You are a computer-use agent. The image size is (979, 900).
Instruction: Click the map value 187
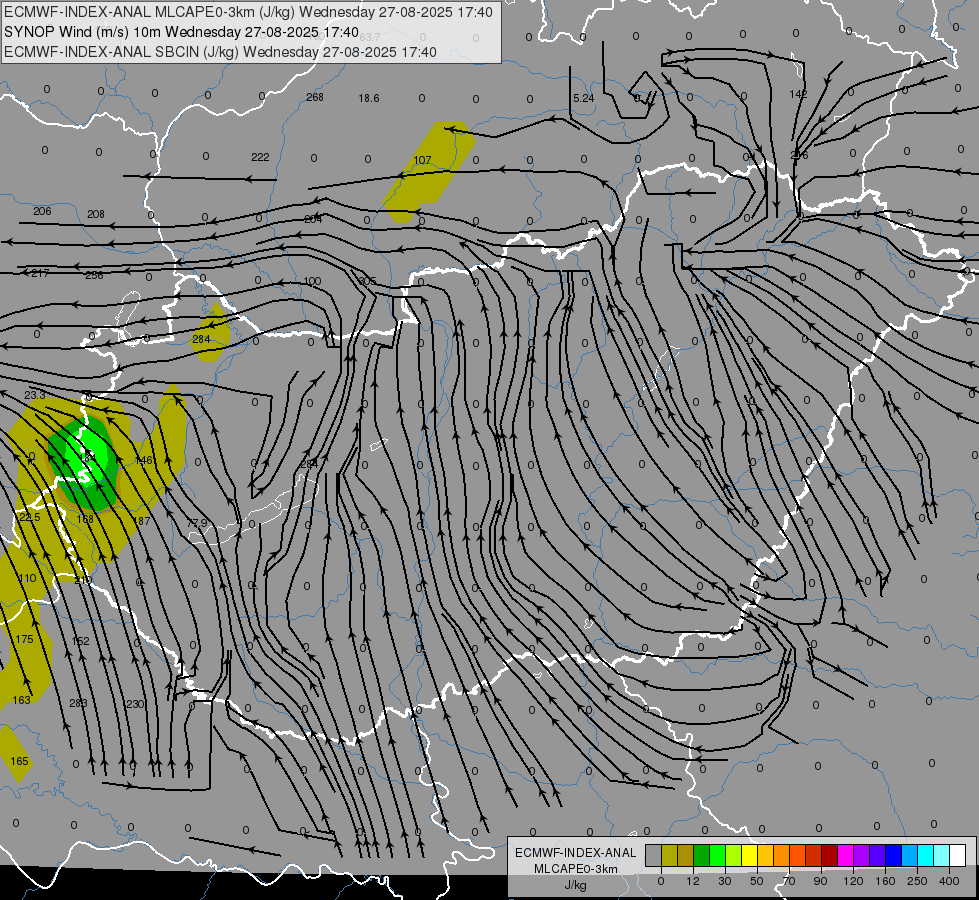click(x=141, y=520)
